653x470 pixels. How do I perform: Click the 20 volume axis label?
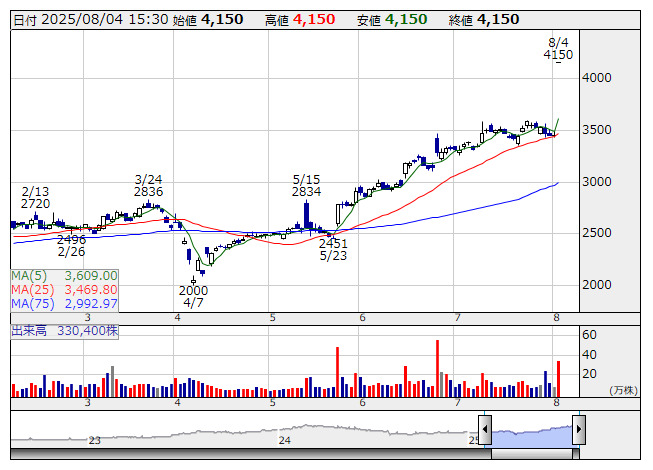tap(589, 374)
